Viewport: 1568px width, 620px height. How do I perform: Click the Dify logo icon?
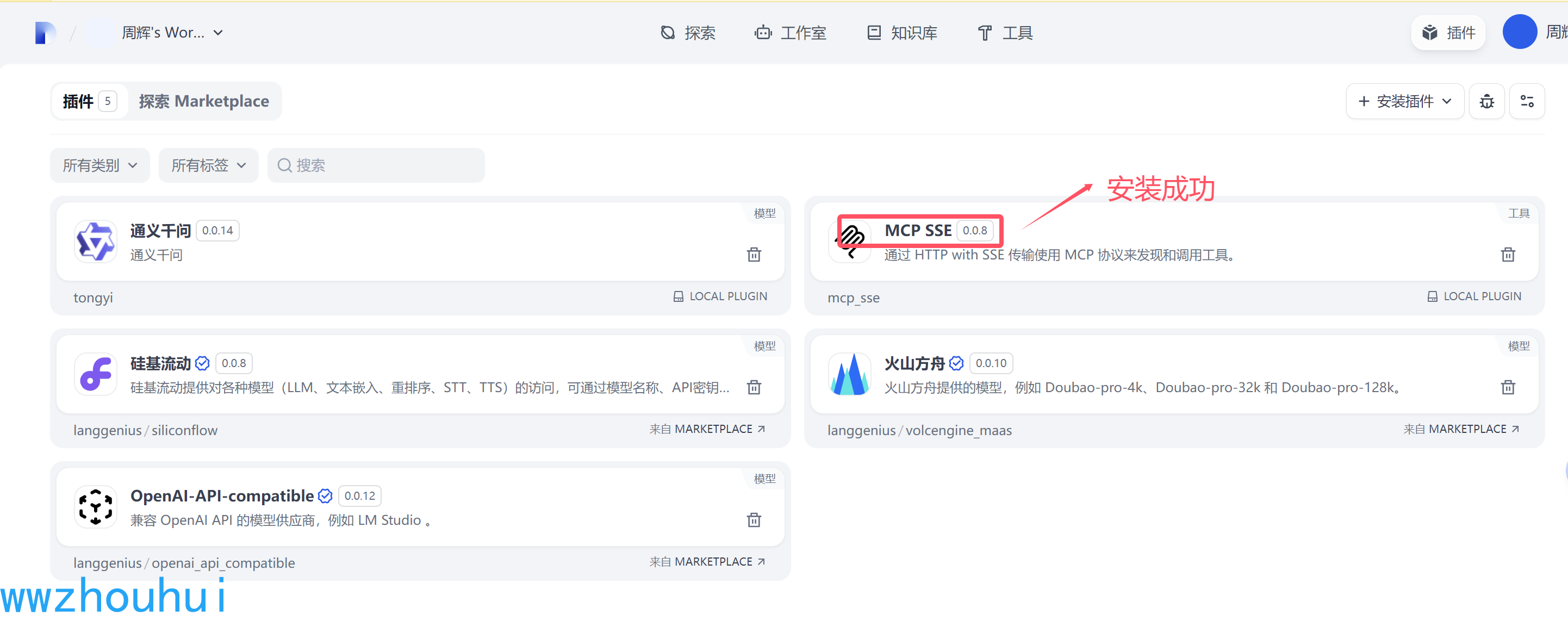pos(45,32)
